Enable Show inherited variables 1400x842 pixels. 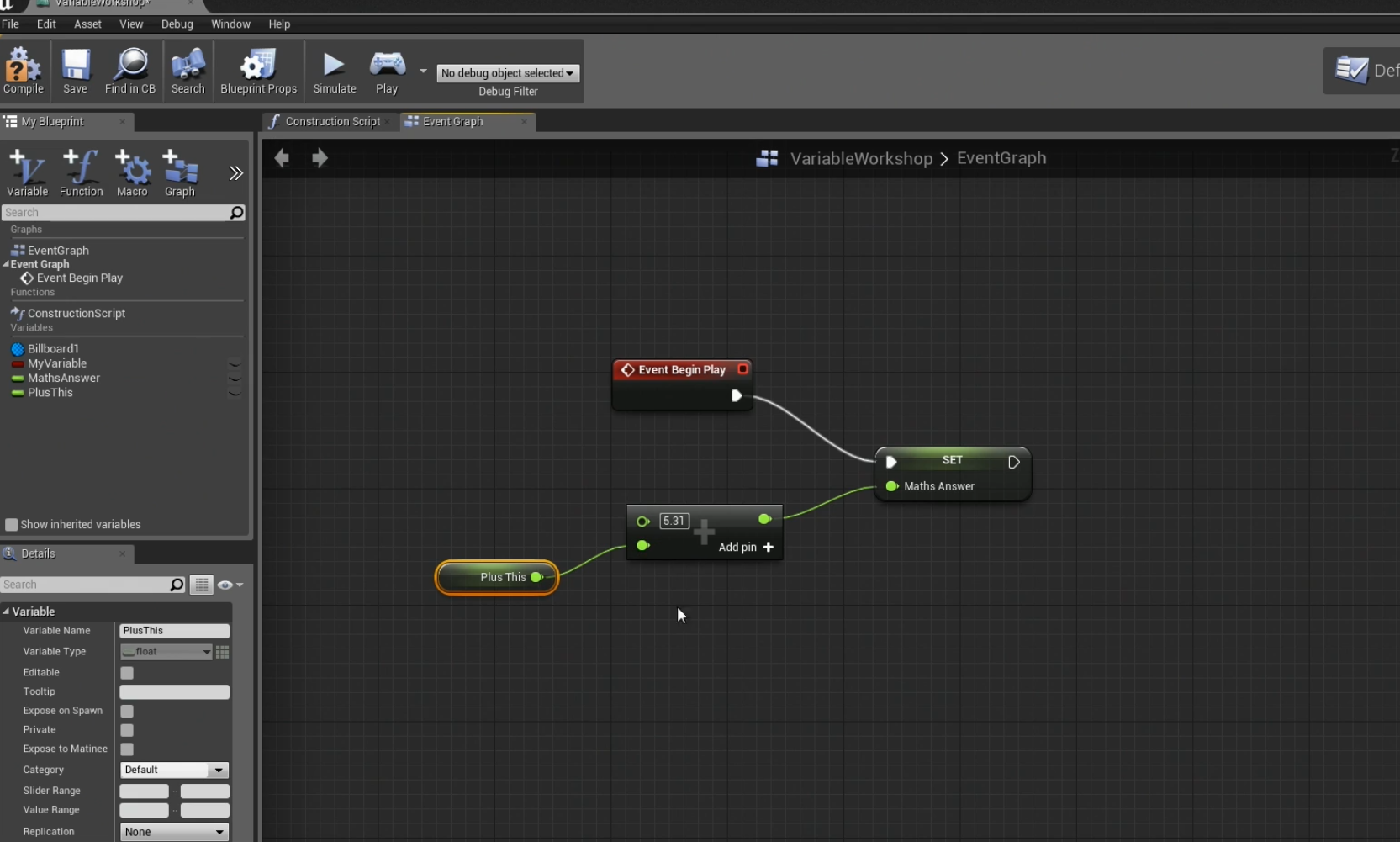coord(12,525)
